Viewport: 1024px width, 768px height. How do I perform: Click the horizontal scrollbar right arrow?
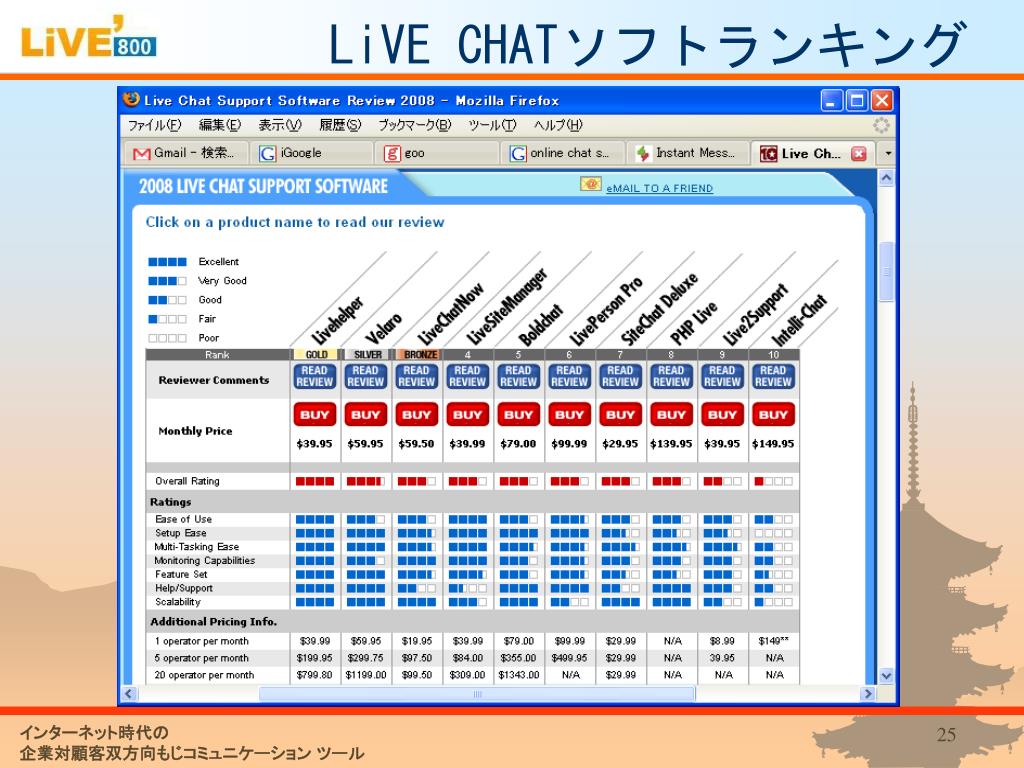869,694
